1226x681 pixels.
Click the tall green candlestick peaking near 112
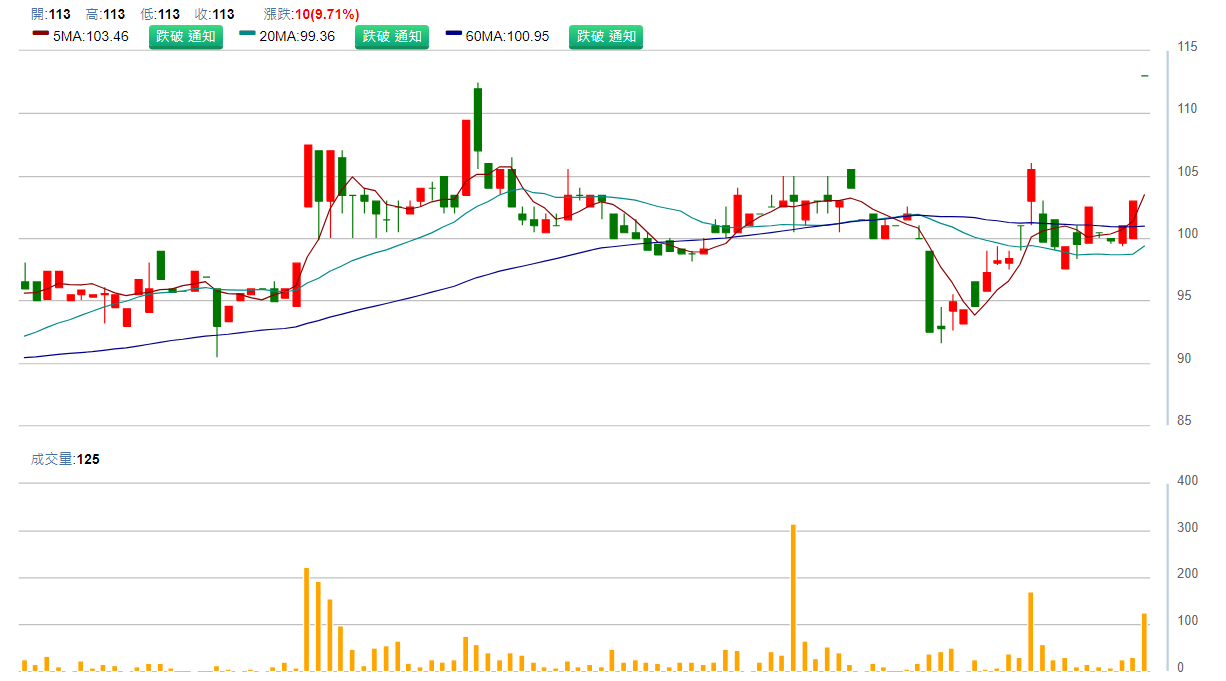[478, 120]
